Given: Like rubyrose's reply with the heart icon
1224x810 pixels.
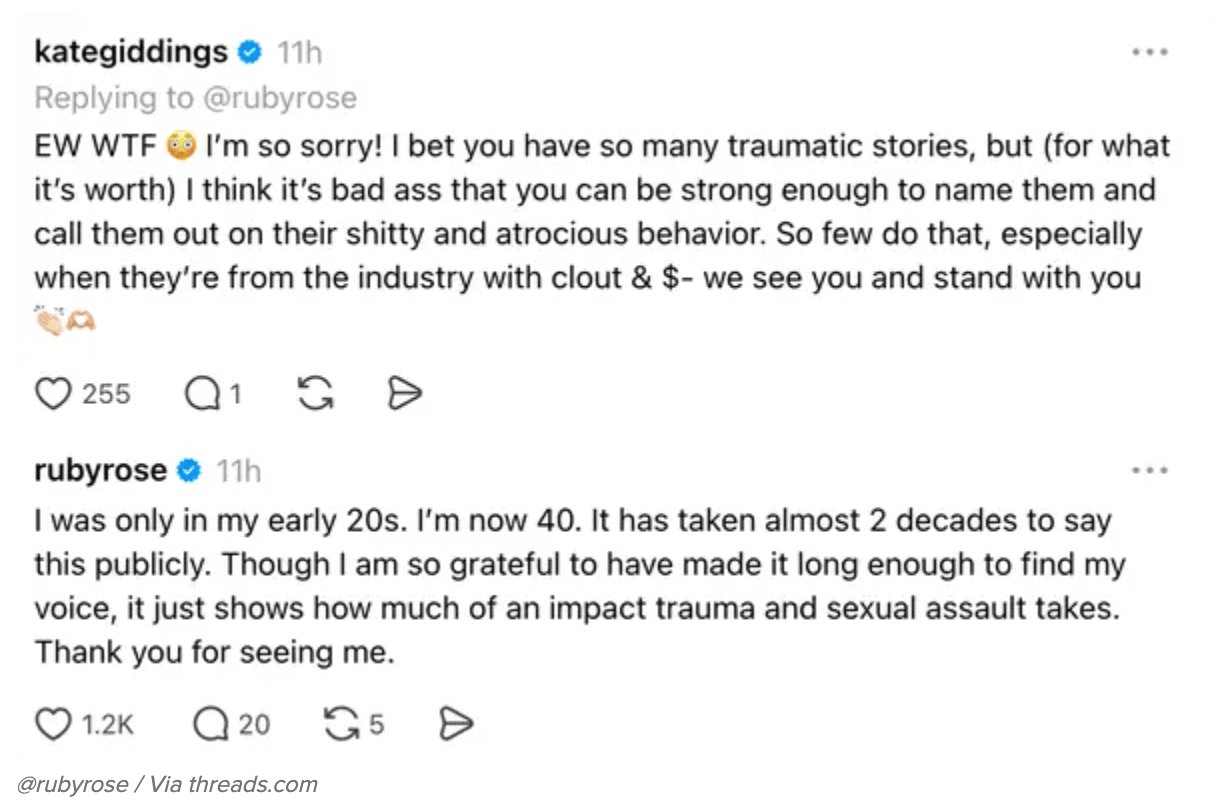Looking at the screenshot, I should (x=53, y=724).
